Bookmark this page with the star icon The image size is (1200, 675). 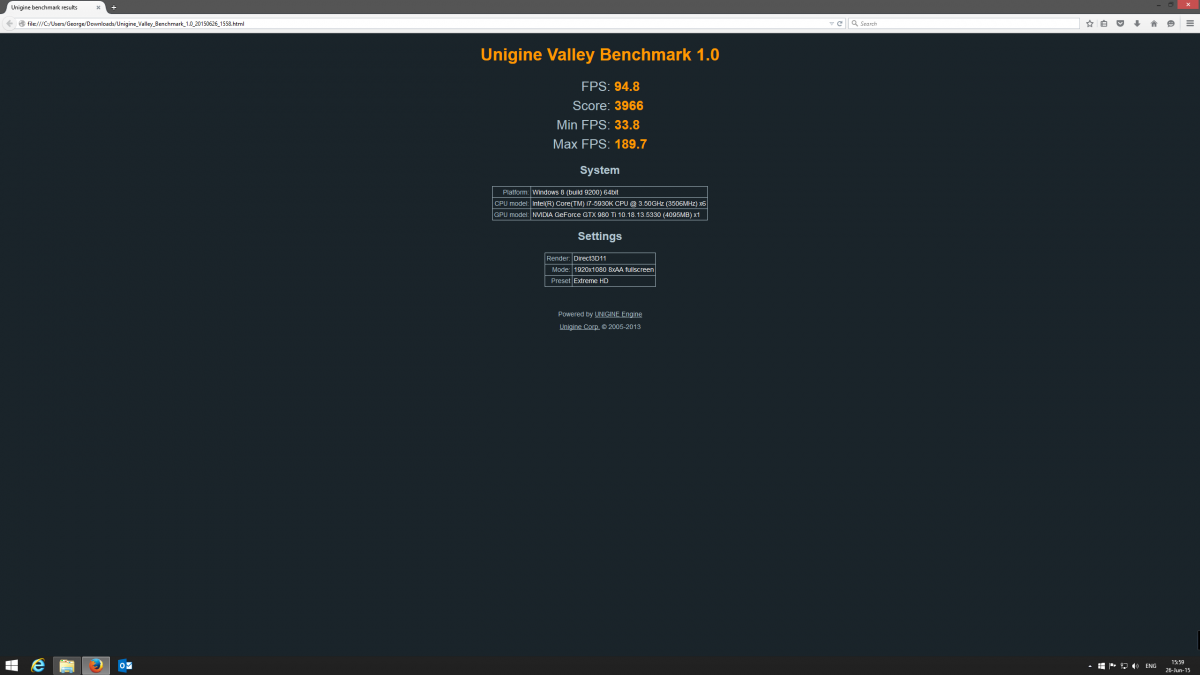(1089, 23)
